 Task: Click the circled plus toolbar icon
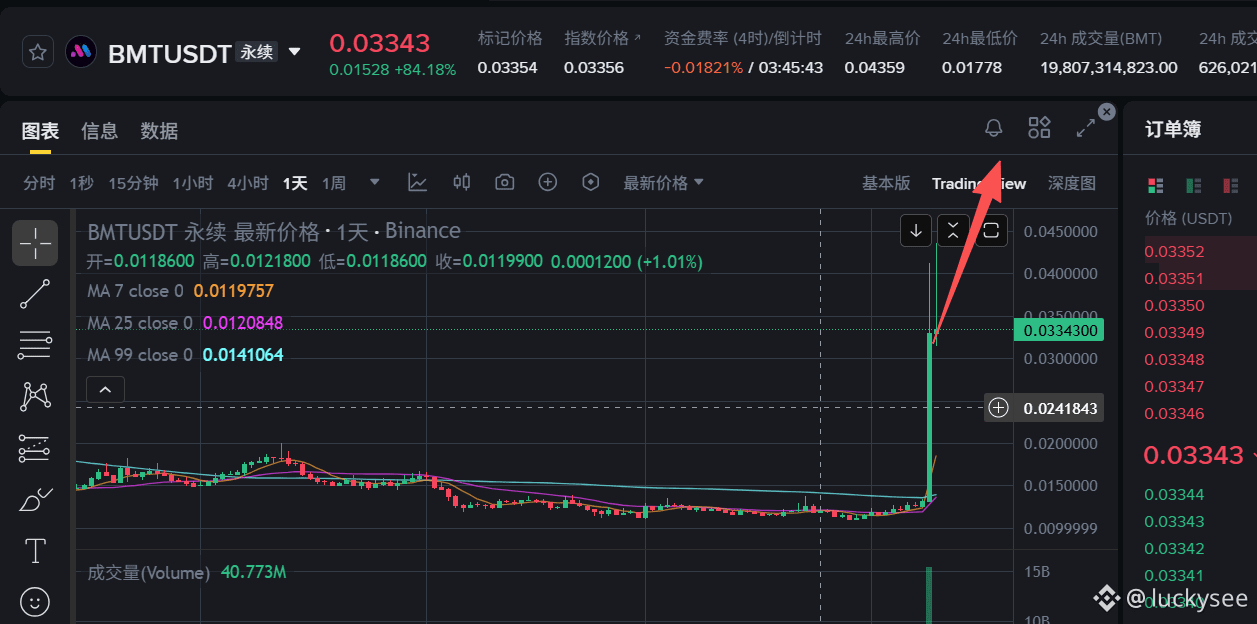point(547,182)
